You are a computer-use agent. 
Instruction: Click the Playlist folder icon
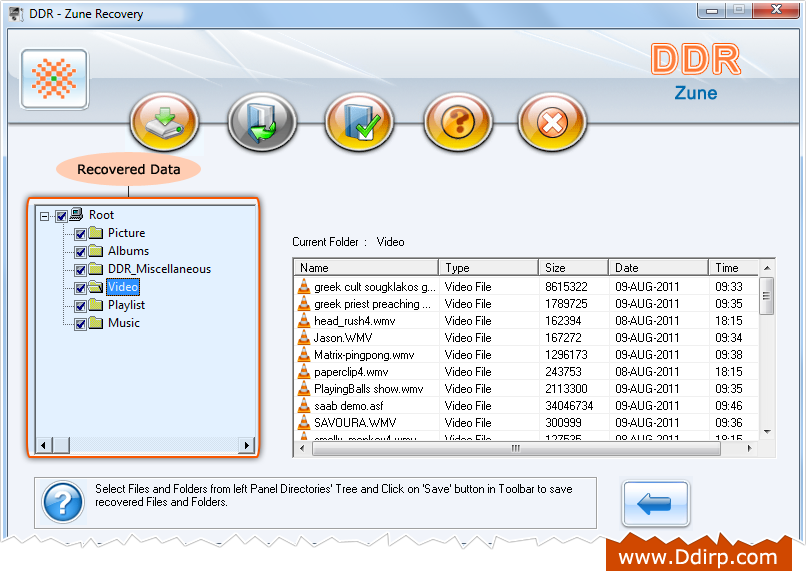tap(96, 305)
